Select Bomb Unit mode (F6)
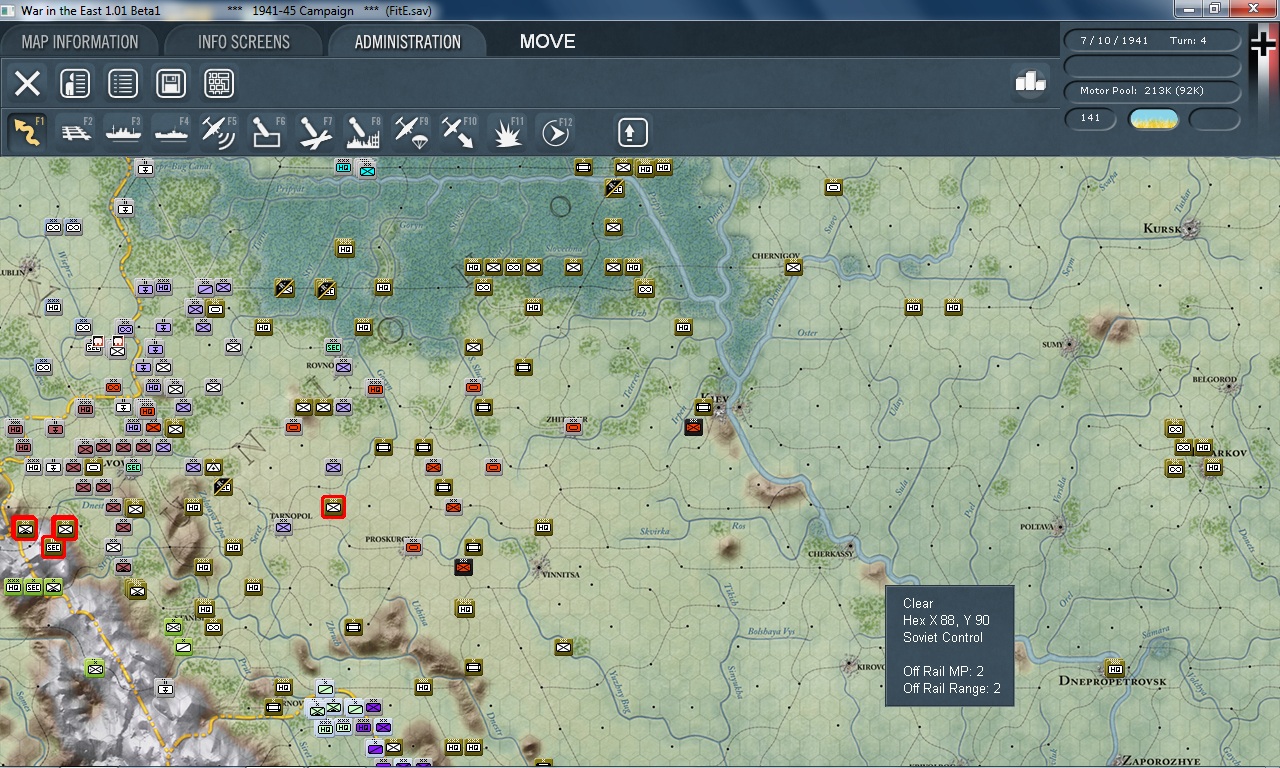The image size is (1280, 768). pyautogui.click(x=268, y=132)
